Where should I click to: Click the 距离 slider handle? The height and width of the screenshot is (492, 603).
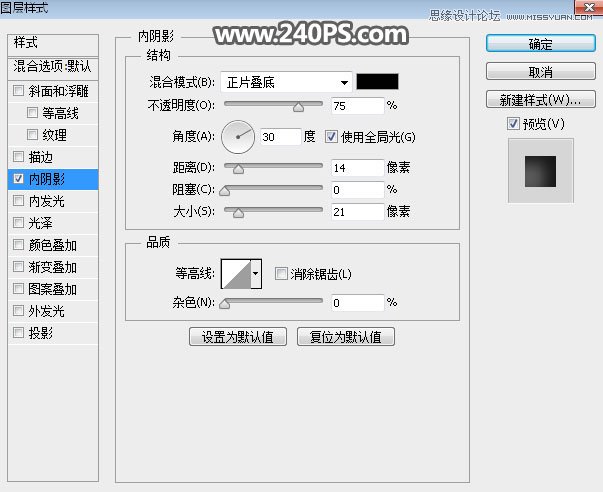pos(238,169)
